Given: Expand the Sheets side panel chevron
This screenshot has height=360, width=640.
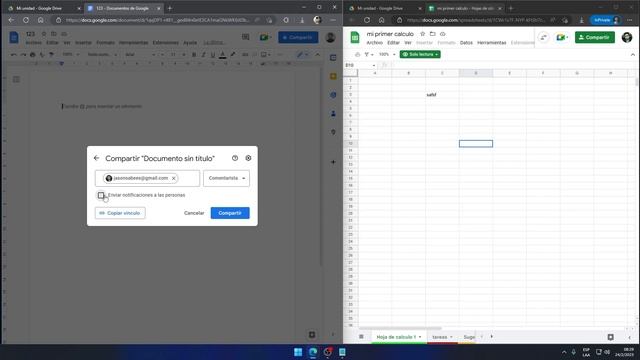Looking at the screenshot, I should click(x=629, y=337).
